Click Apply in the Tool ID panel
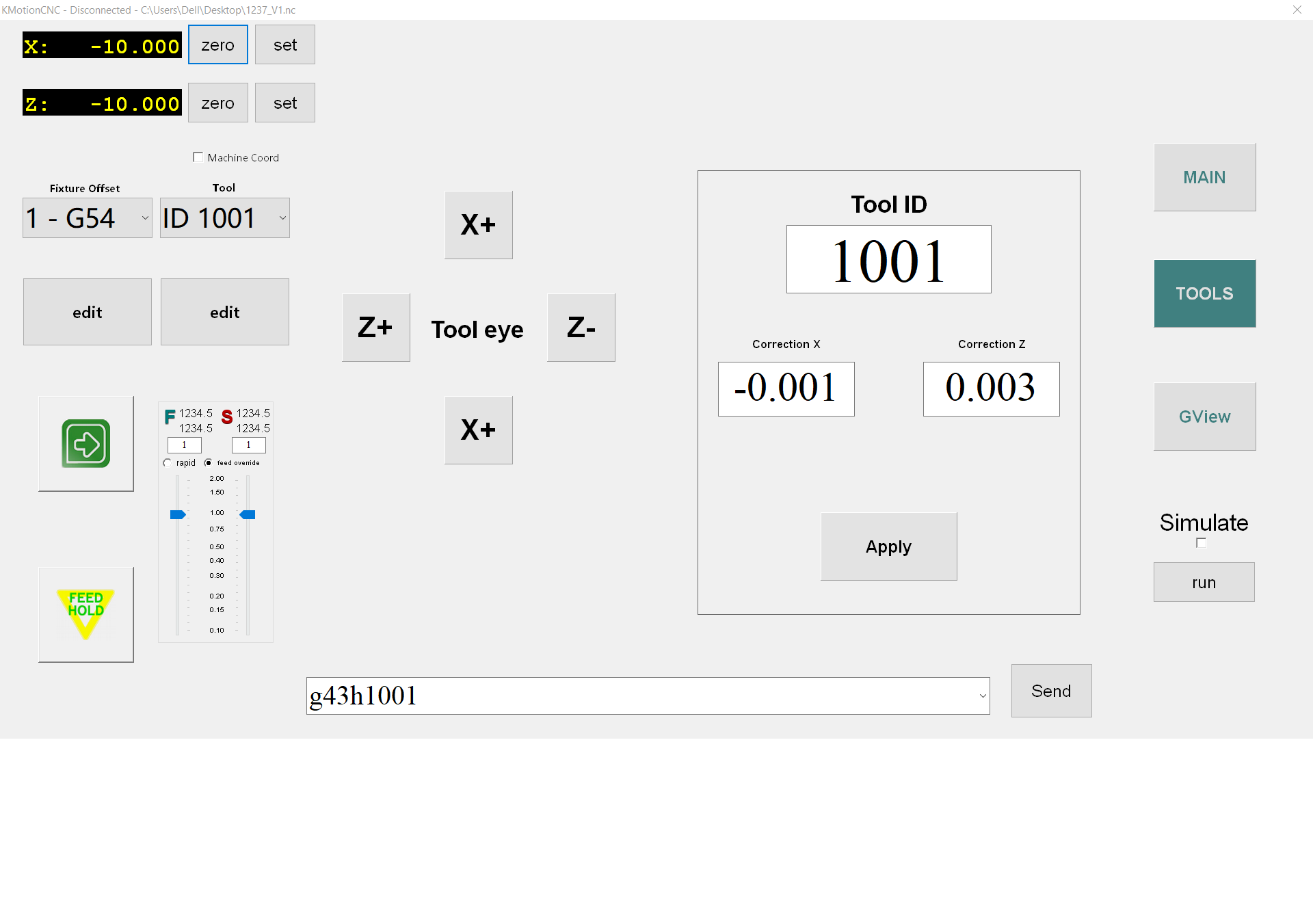The height and width of the screenshot is (924, 1313). 888,546
